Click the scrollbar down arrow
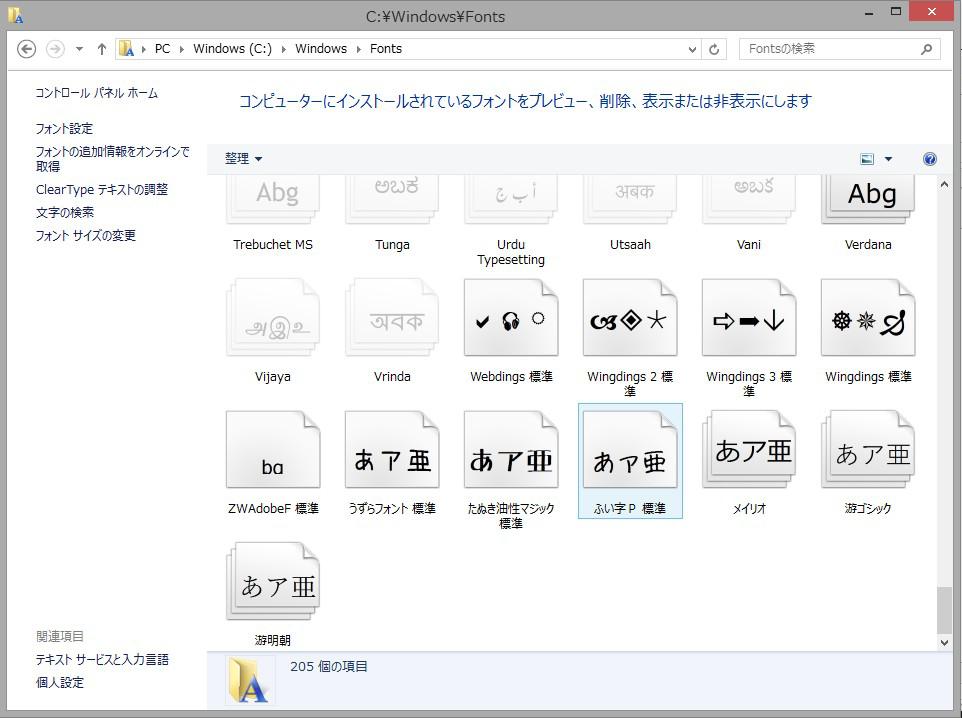 (944, 643)
